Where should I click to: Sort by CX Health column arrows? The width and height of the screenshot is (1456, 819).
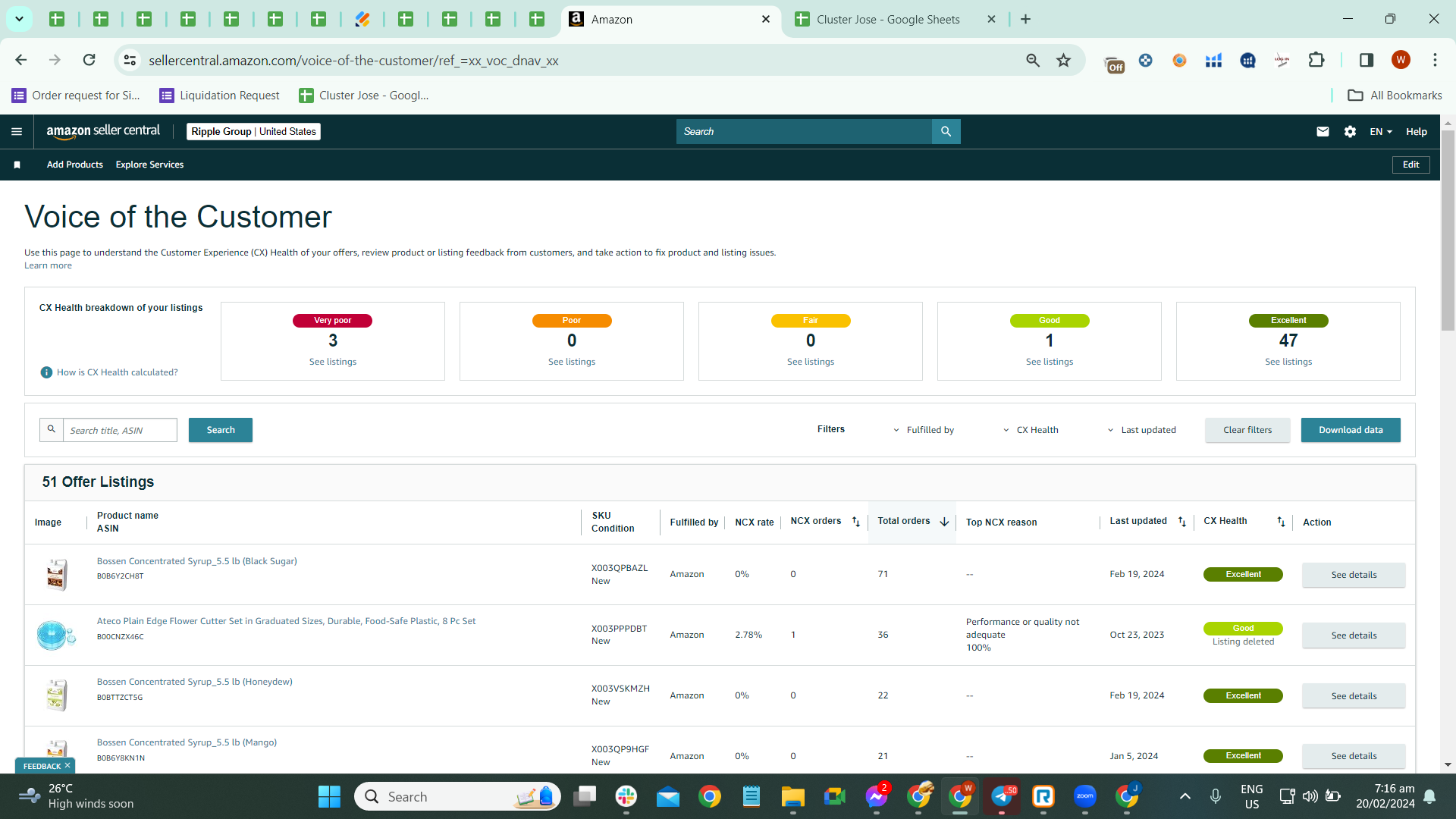[x=1281, y=522]
